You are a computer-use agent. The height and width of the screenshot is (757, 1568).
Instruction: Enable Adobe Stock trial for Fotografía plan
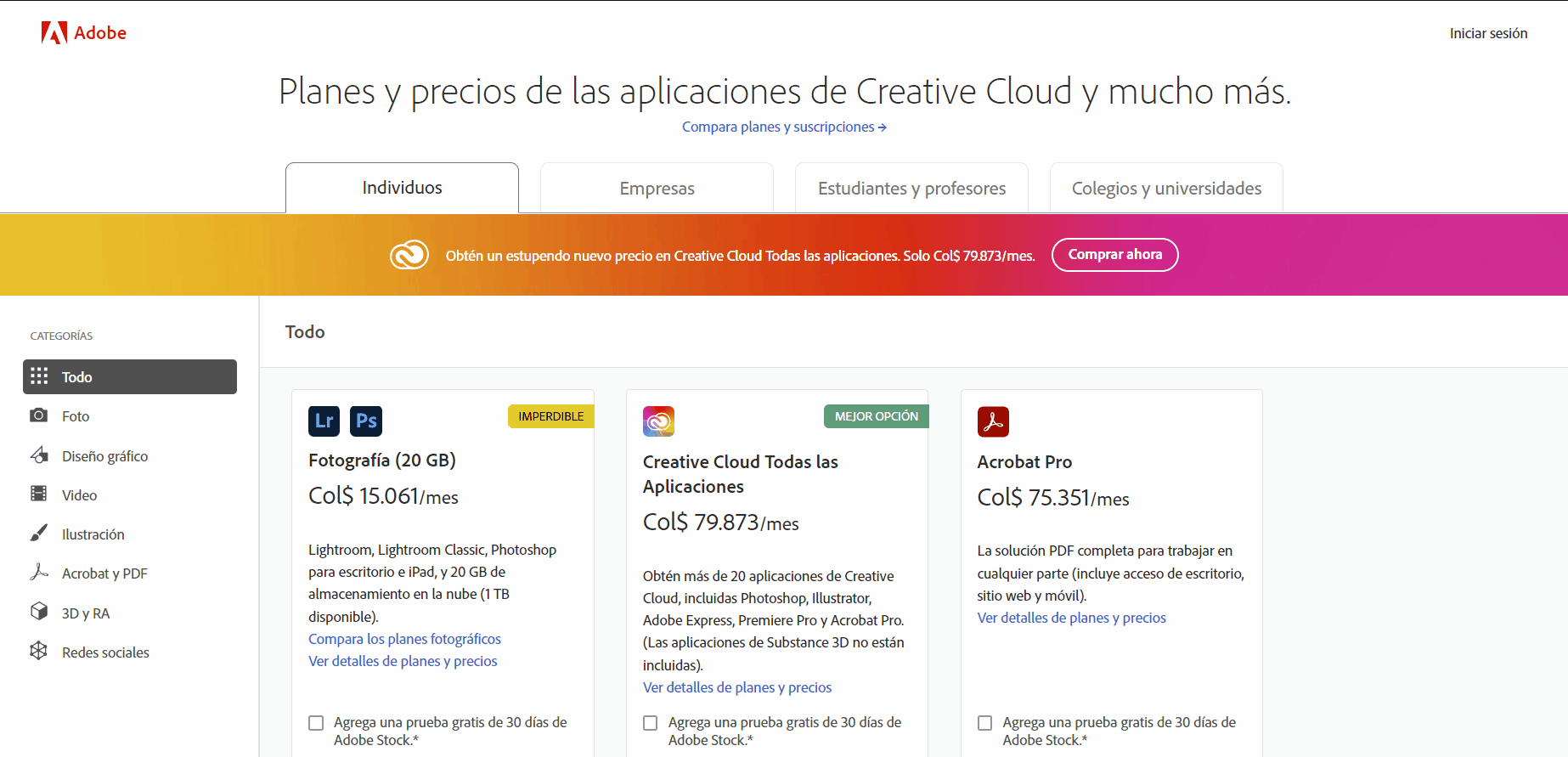(316, 723)
